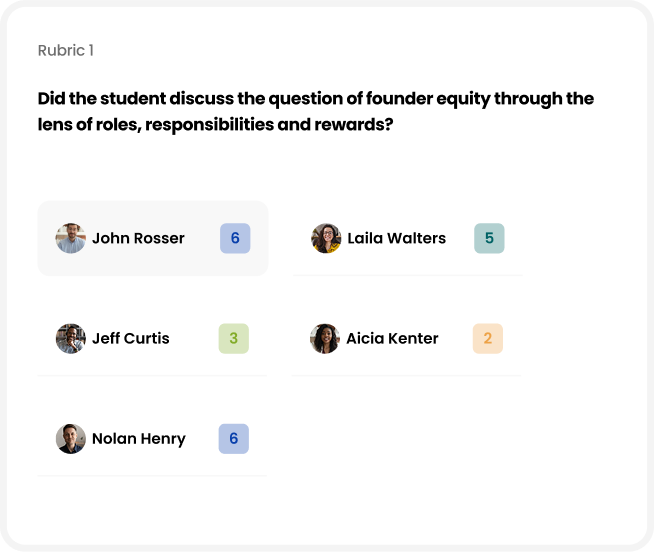Image resolution: width=654 pixels, height=552 pixels.
Task: Open the John Rosser name link
Action: [x=138, y=238]
